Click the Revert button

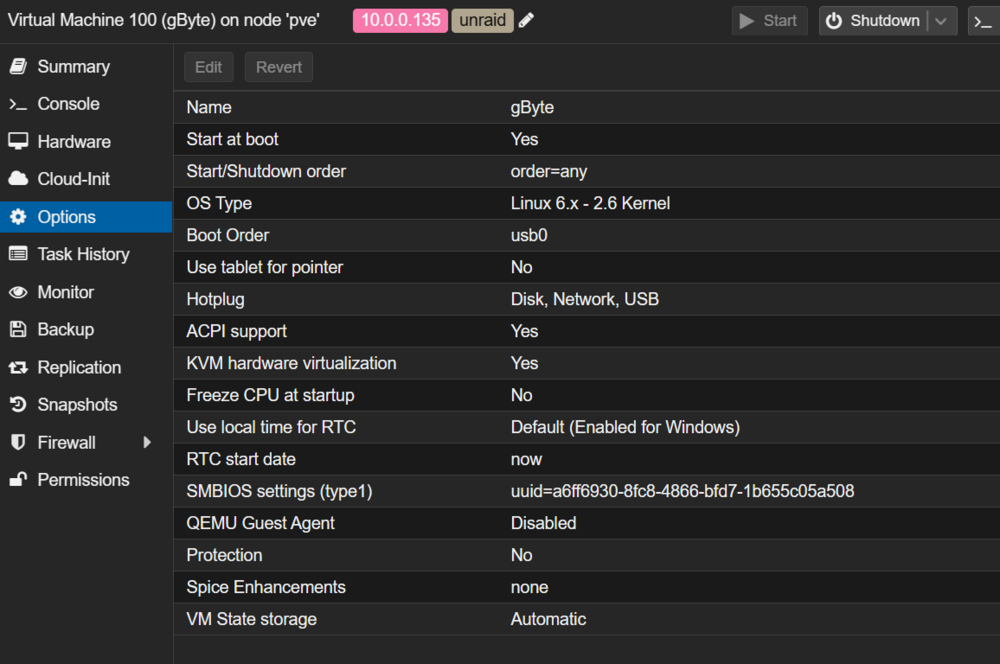[279, 67]
